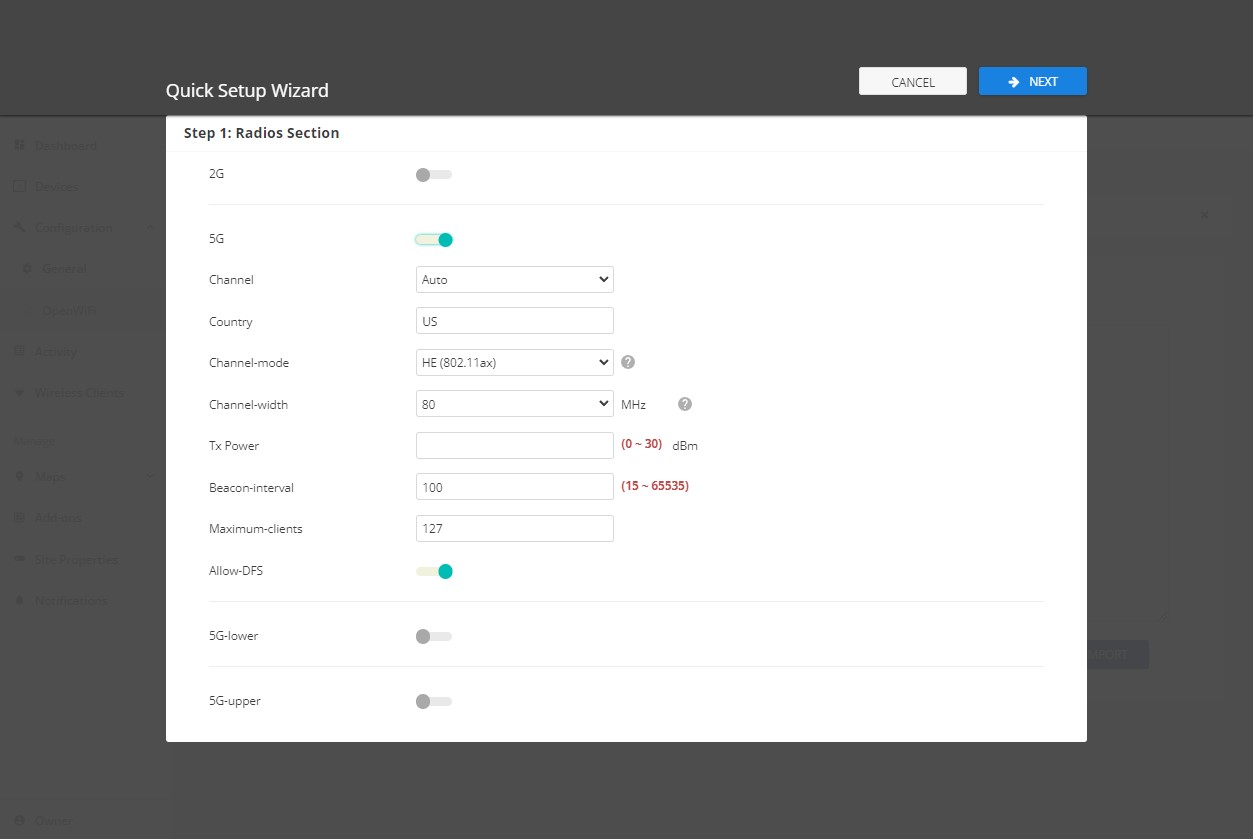Open the help icon next to MHz
Image resolution: width=1253 pixels, height=839 pixels.
click(x=685, y=404)
